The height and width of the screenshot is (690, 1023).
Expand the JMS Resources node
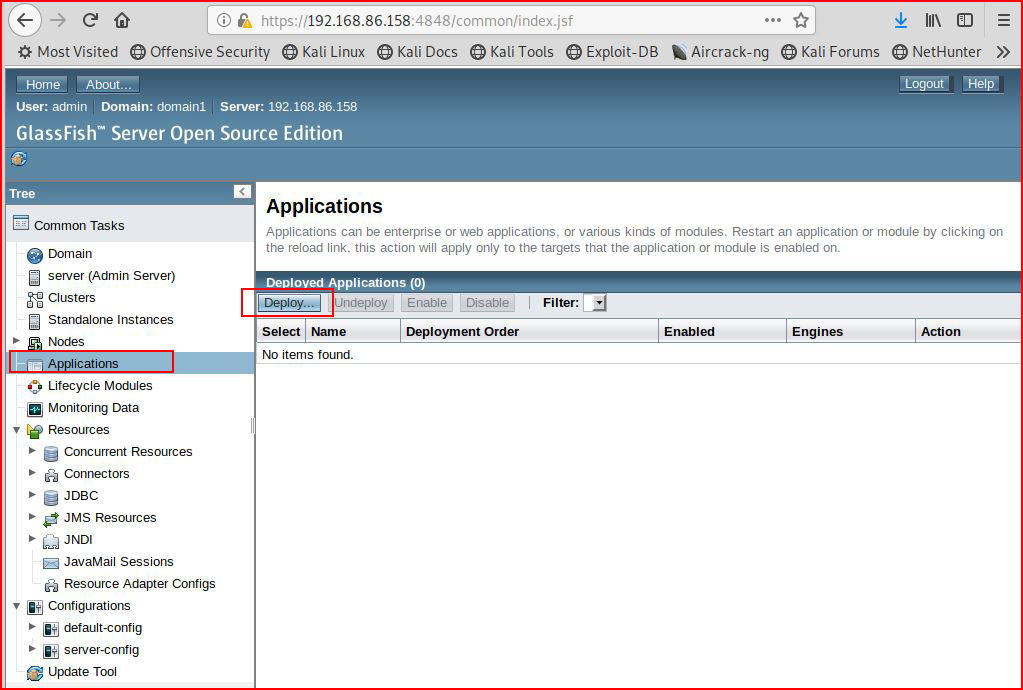coord(32,517)
